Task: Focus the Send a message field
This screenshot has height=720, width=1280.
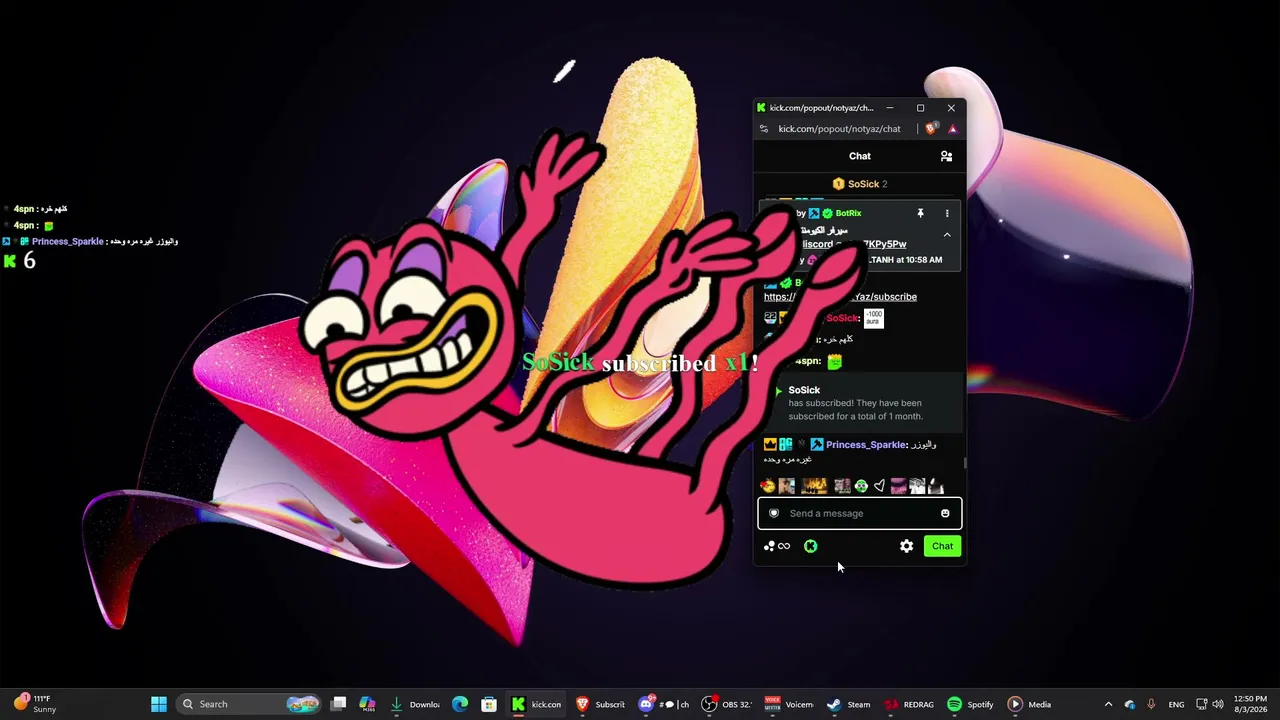Action: point(860,513)
